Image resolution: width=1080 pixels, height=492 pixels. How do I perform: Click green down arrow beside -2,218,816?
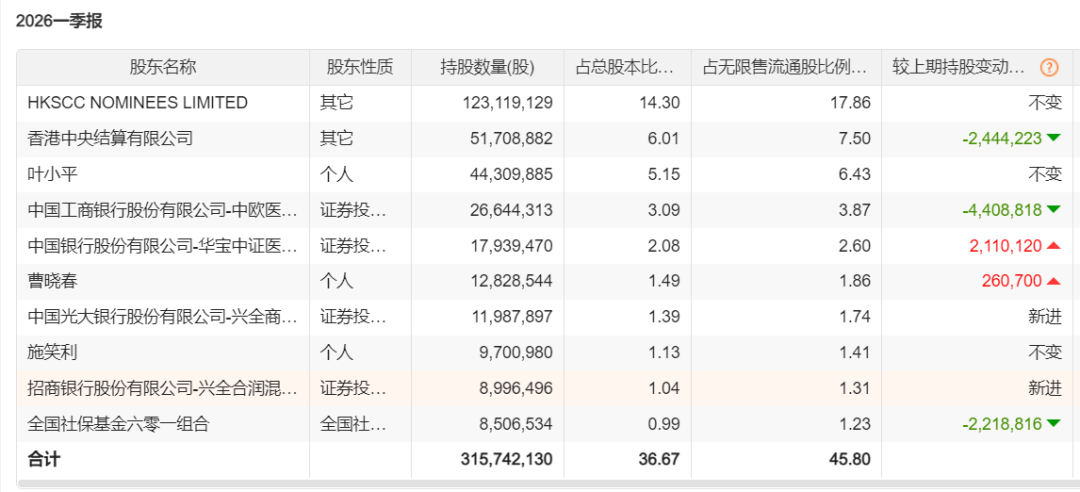pyautogui.click(x=1053, y=424)
